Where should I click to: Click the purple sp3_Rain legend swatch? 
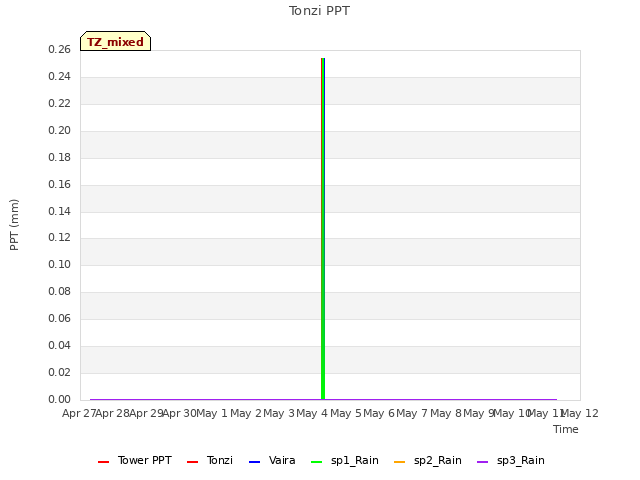pyautogui.click(x=482, y=462)
